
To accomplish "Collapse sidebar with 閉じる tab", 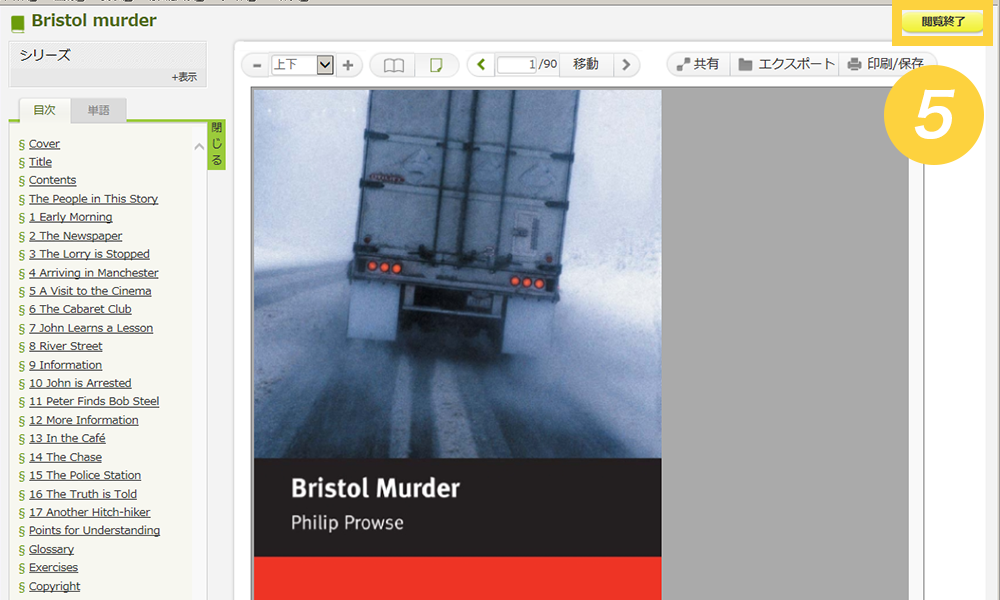I will pyautogui.click(x=217, y=144).
